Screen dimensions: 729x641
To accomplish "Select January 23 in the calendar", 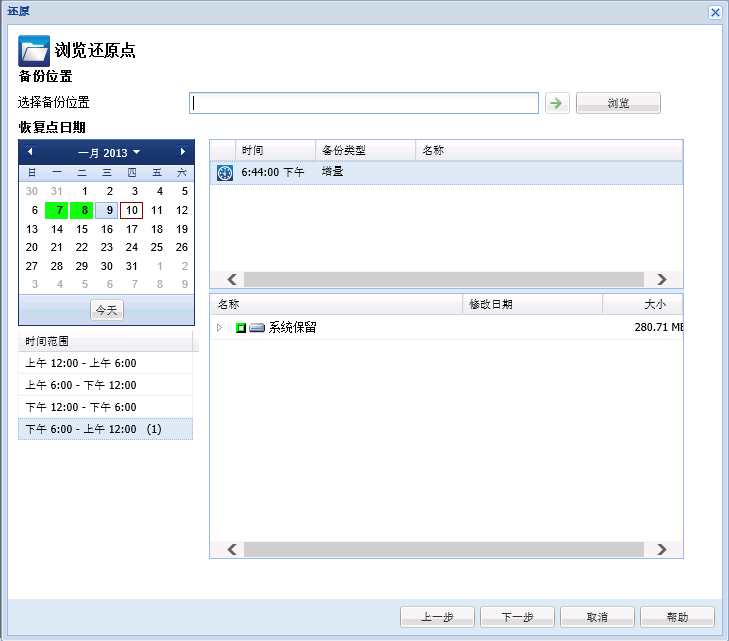I will click(x=107, y=247).
